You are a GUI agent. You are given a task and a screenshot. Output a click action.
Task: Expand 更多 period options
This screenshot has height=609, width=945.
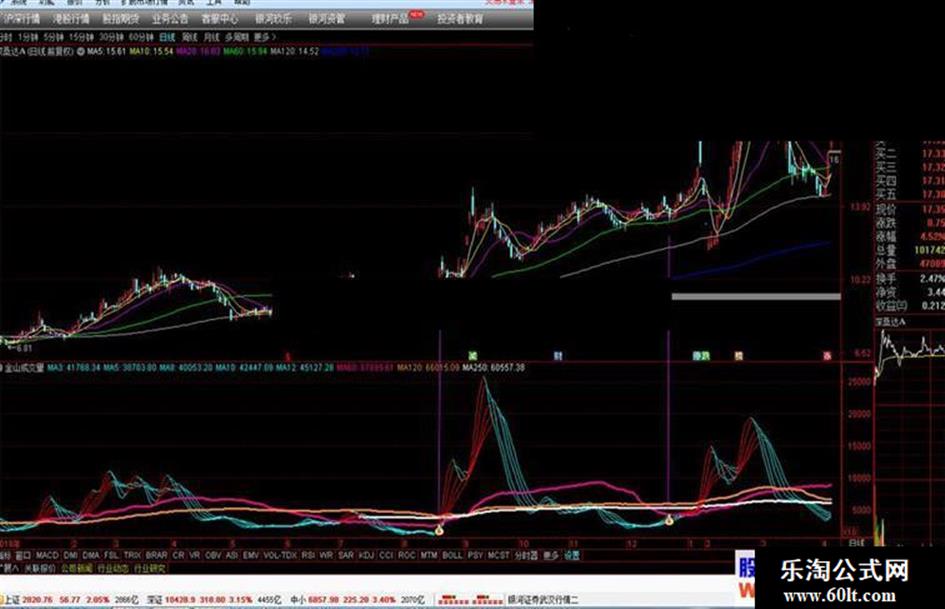[265, 37]
